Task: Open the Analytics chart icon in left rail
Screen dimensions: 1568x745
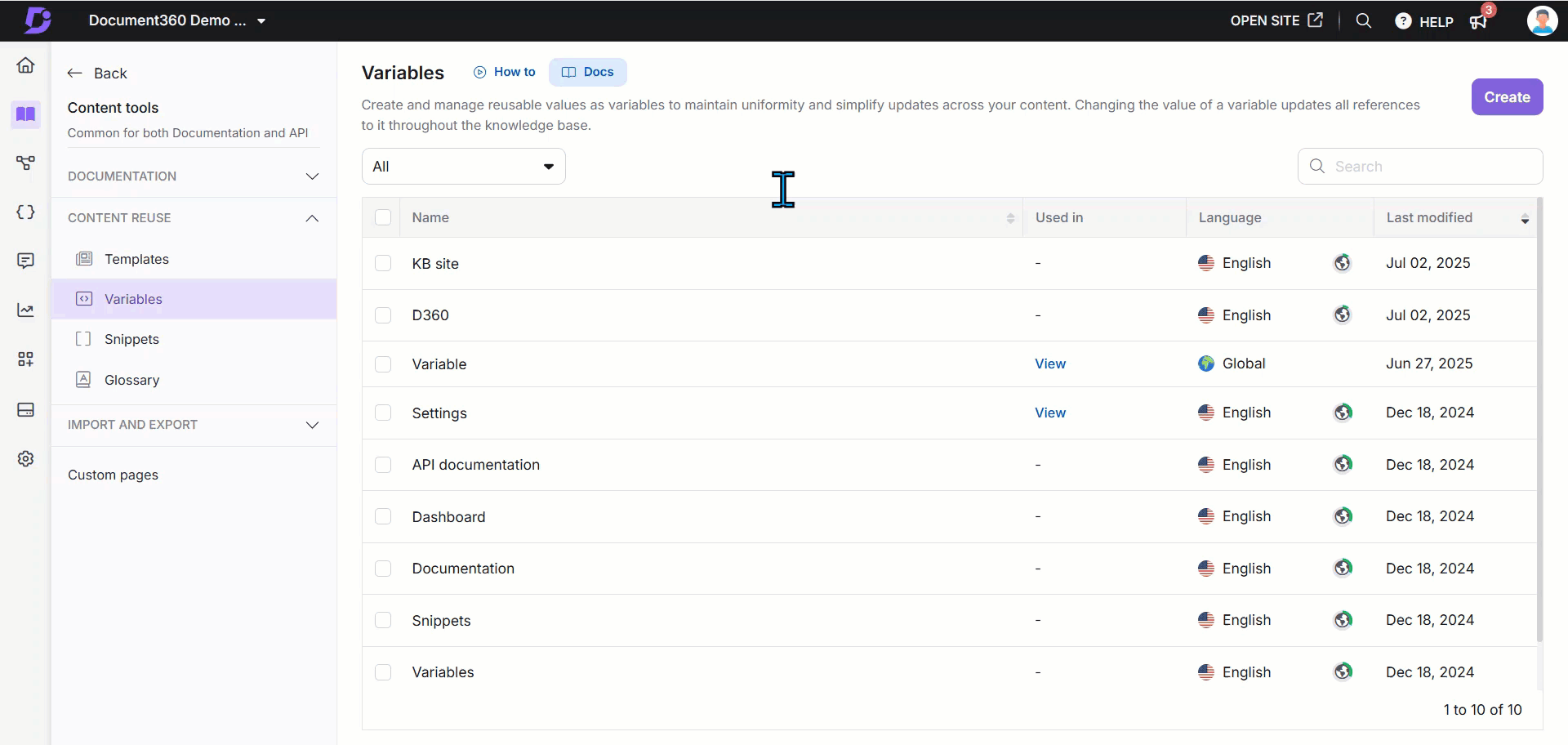Action: (x=25, y=310)
